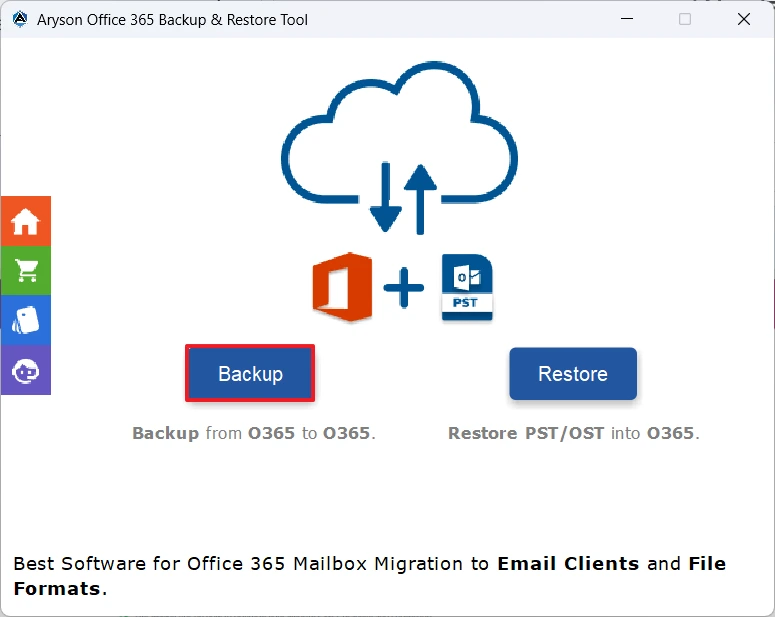
Task: Click the blue tags sidebar icon
Action: pos(26,320)
